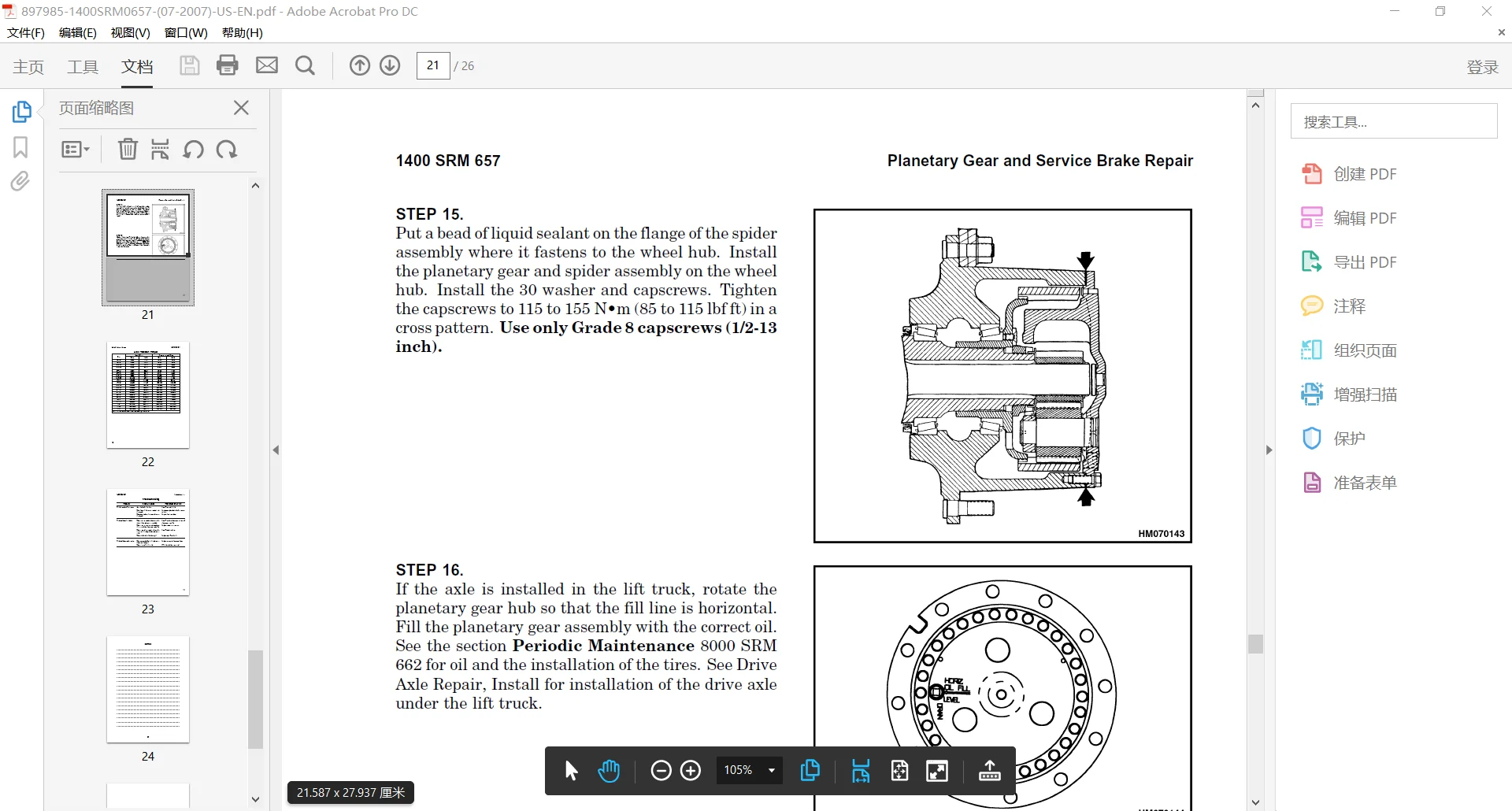Open the 增强扫描 tool
The image size is (1512, 811).
coord(1349,394)
